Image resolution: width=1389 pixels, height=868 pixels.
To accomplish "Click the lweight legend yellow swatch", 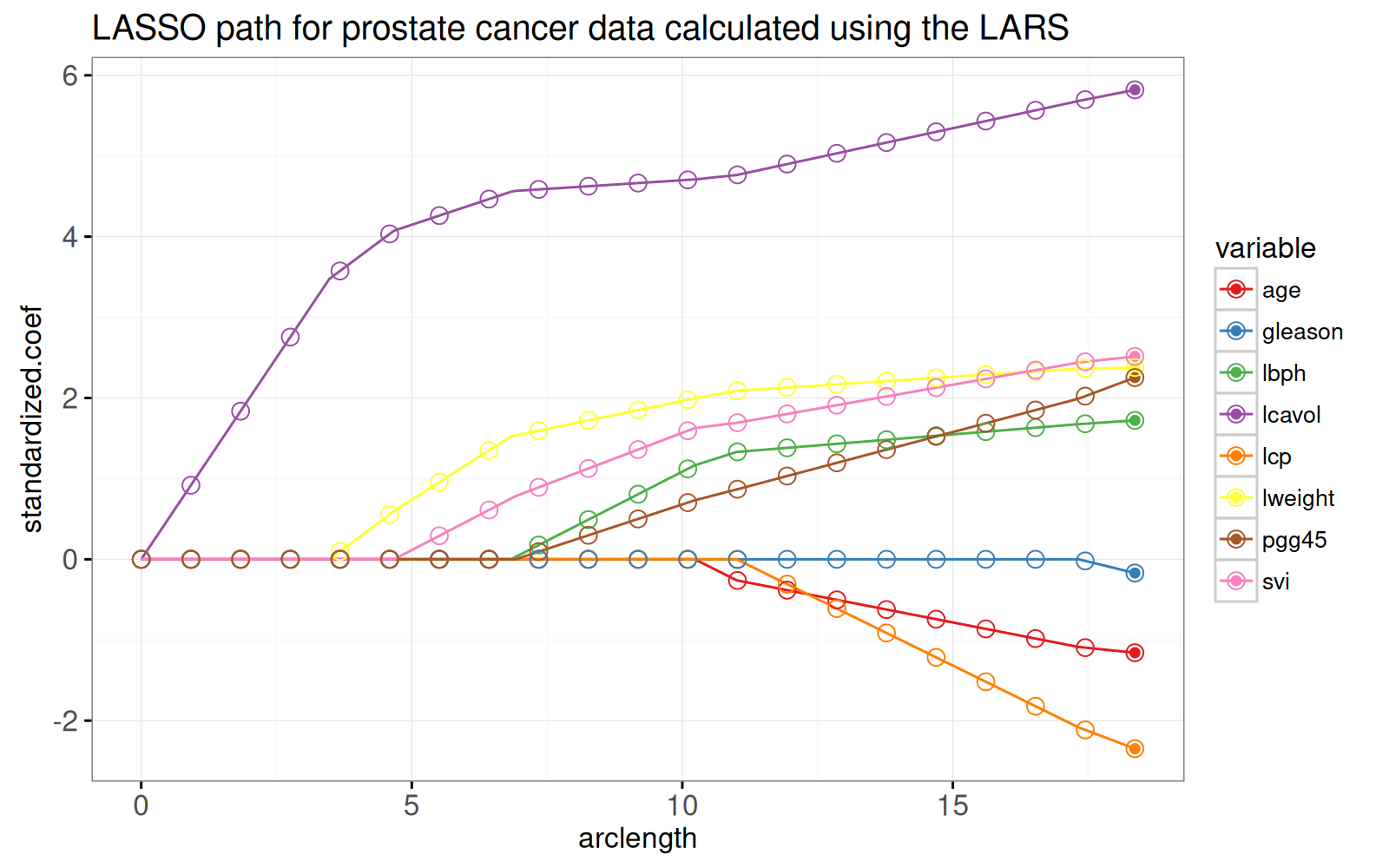I will pyautogui.click(x=1236, y=497).
